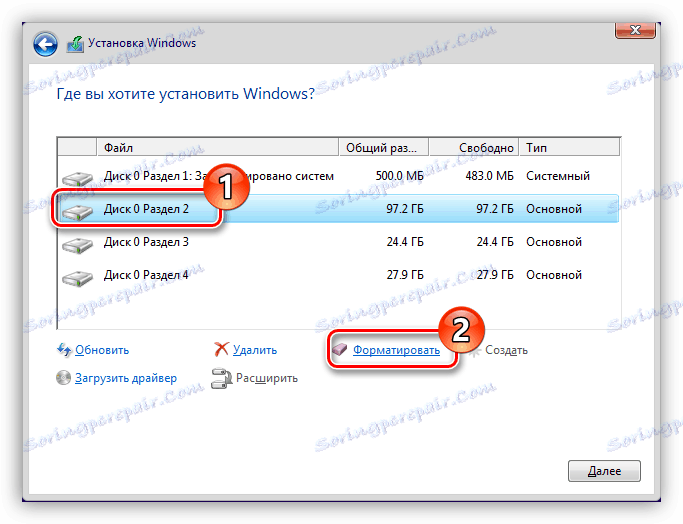Click the Windows Setup icon in title bar
The width and height of the screenshot is (683, 524).
click(75, 44)
